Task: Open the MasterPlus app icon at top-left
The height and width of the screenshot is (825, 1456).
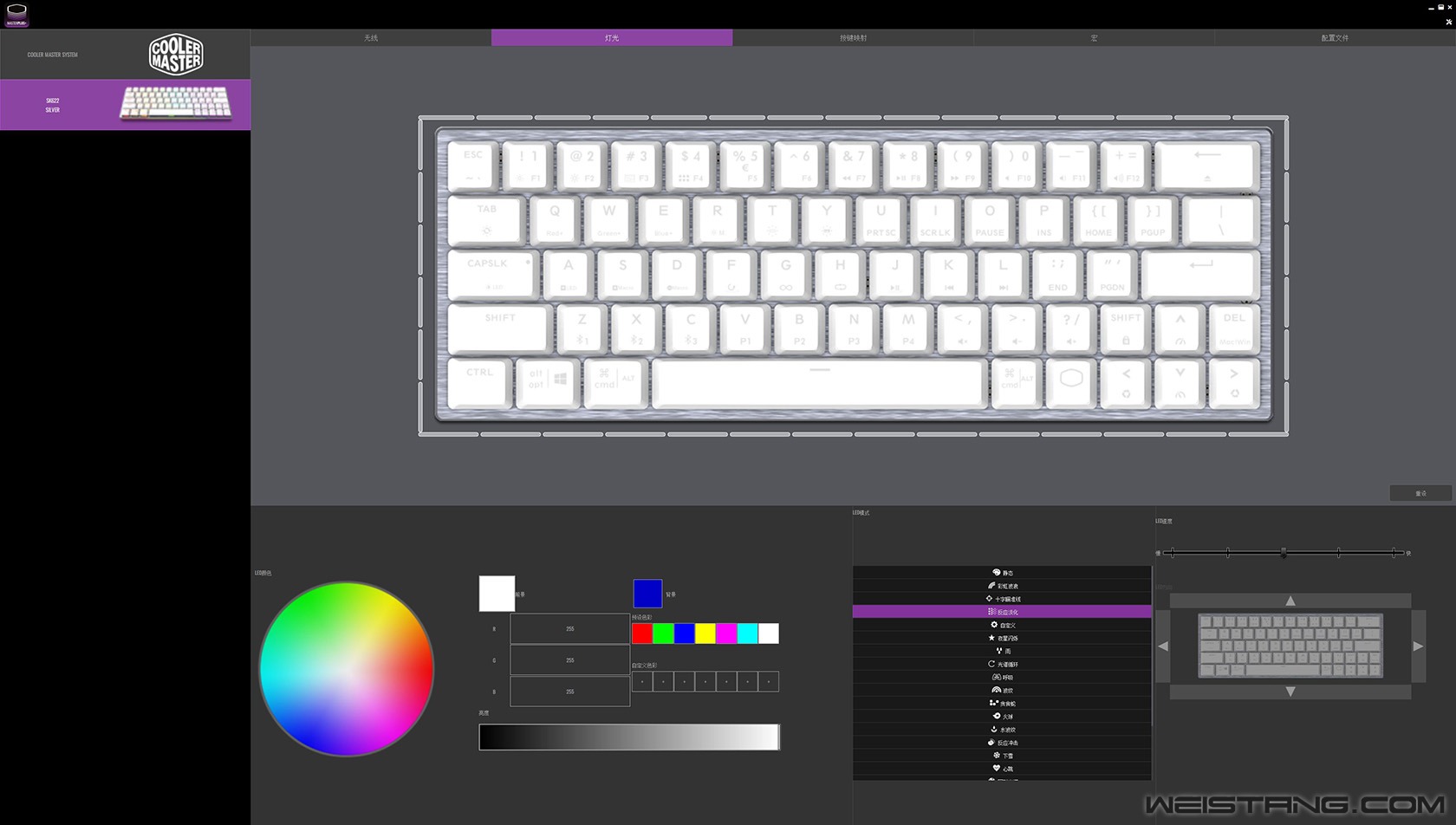Action: coord(16,14)
